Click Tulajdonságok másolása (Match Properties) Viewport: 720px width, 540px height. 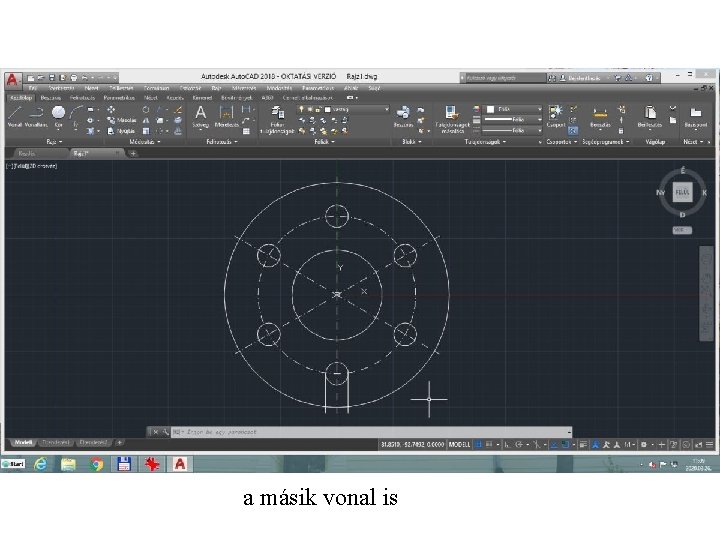point(452,119)
